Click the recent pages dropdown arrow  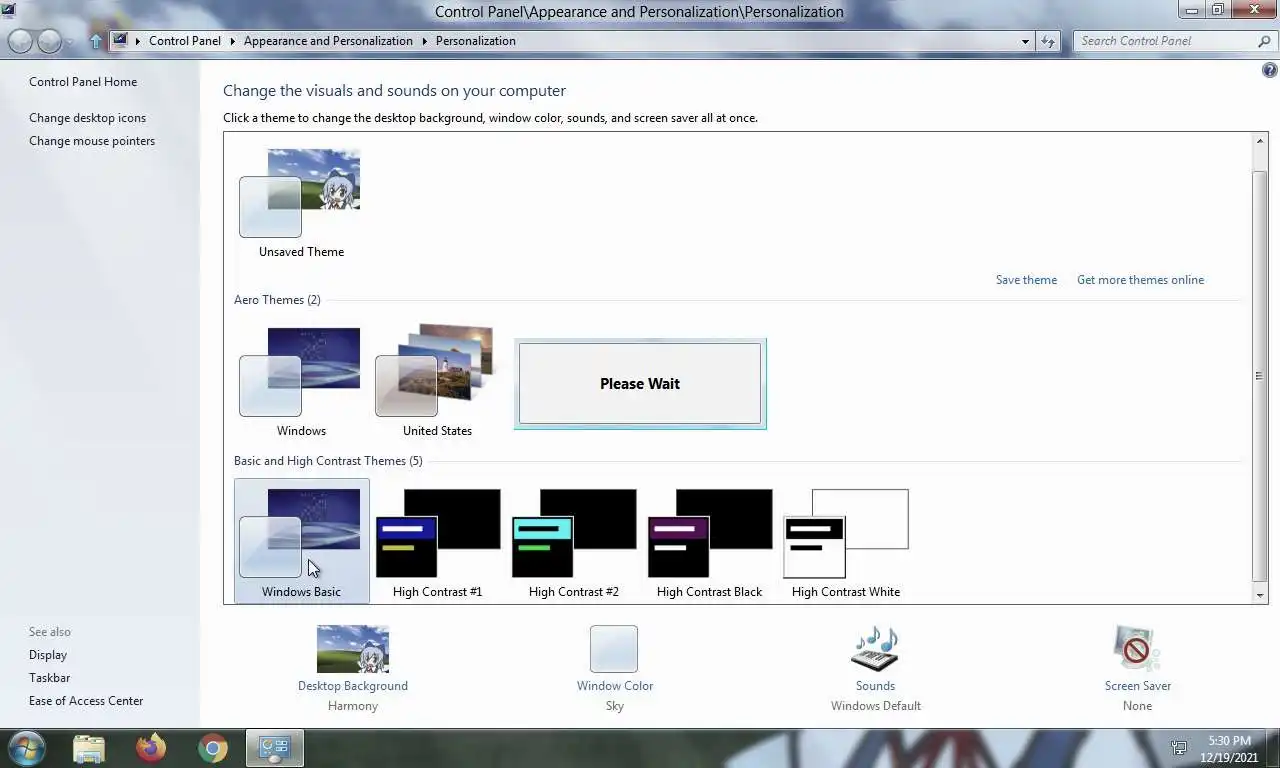pyautogui.click(x=70, y=42)
